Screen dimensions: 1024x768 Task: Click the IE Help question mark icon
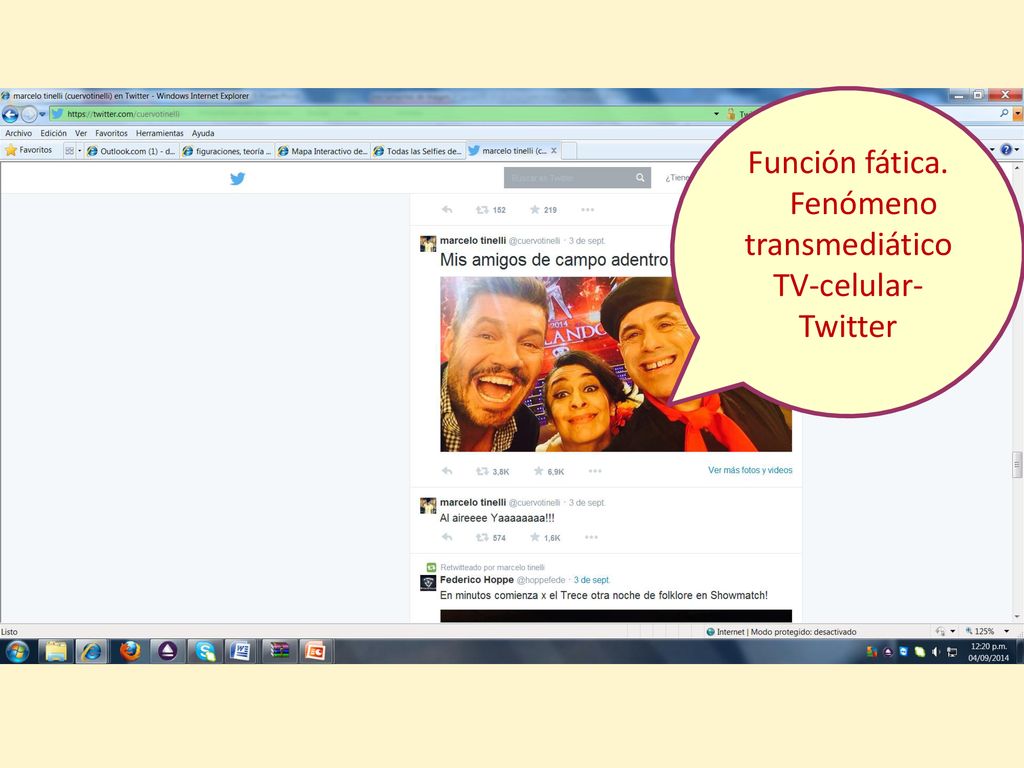(x=1006, y=150)
